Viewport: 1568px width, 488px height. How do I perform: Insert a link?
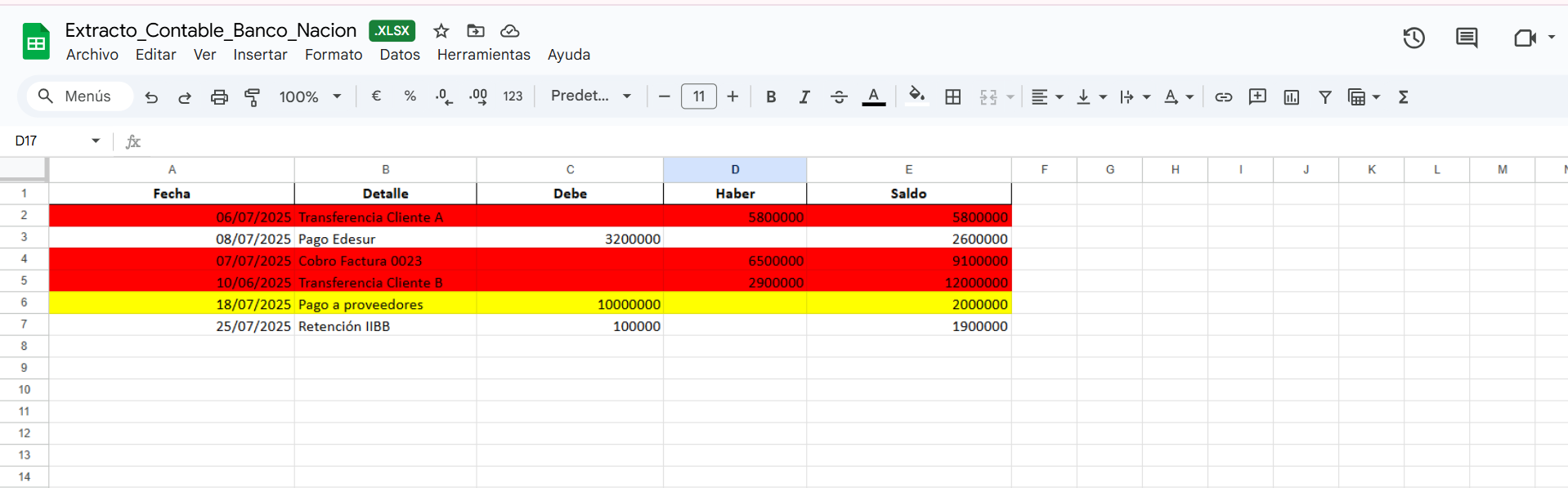[x=1223, y=96]
